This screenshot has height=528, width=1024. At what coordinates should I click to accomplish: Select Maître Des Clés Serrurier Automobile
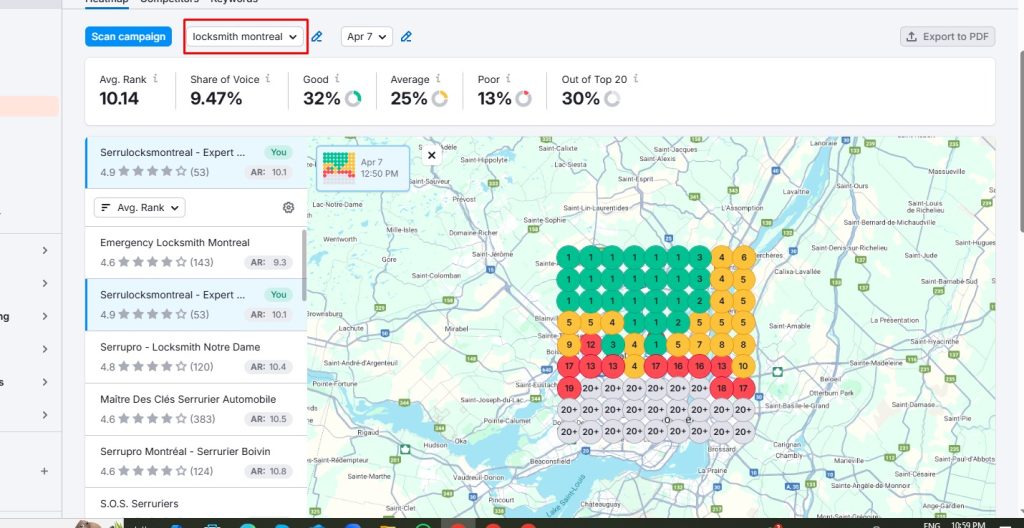point(194,409)
